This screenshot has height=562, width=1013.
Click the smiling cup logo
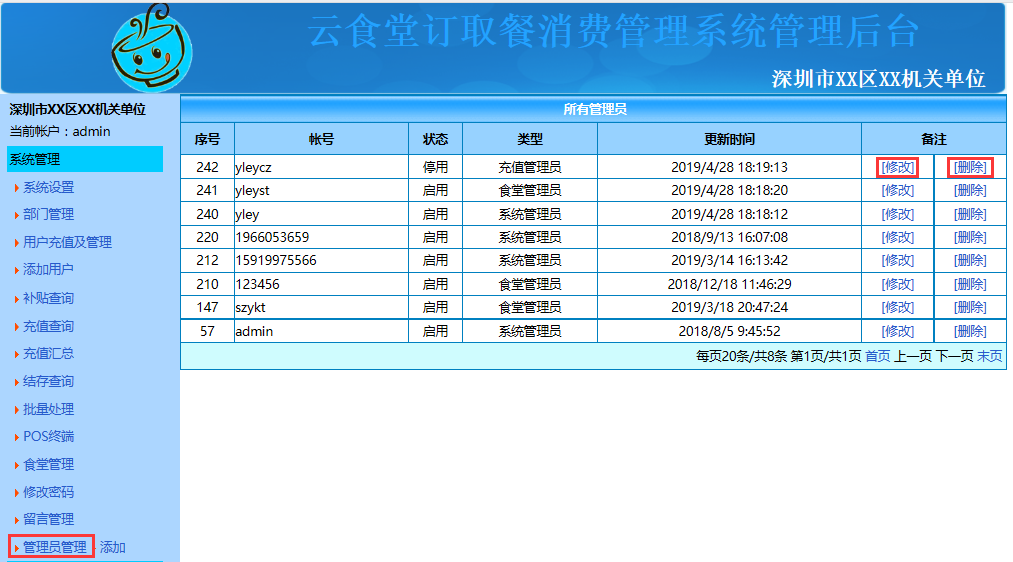(152, 48)
